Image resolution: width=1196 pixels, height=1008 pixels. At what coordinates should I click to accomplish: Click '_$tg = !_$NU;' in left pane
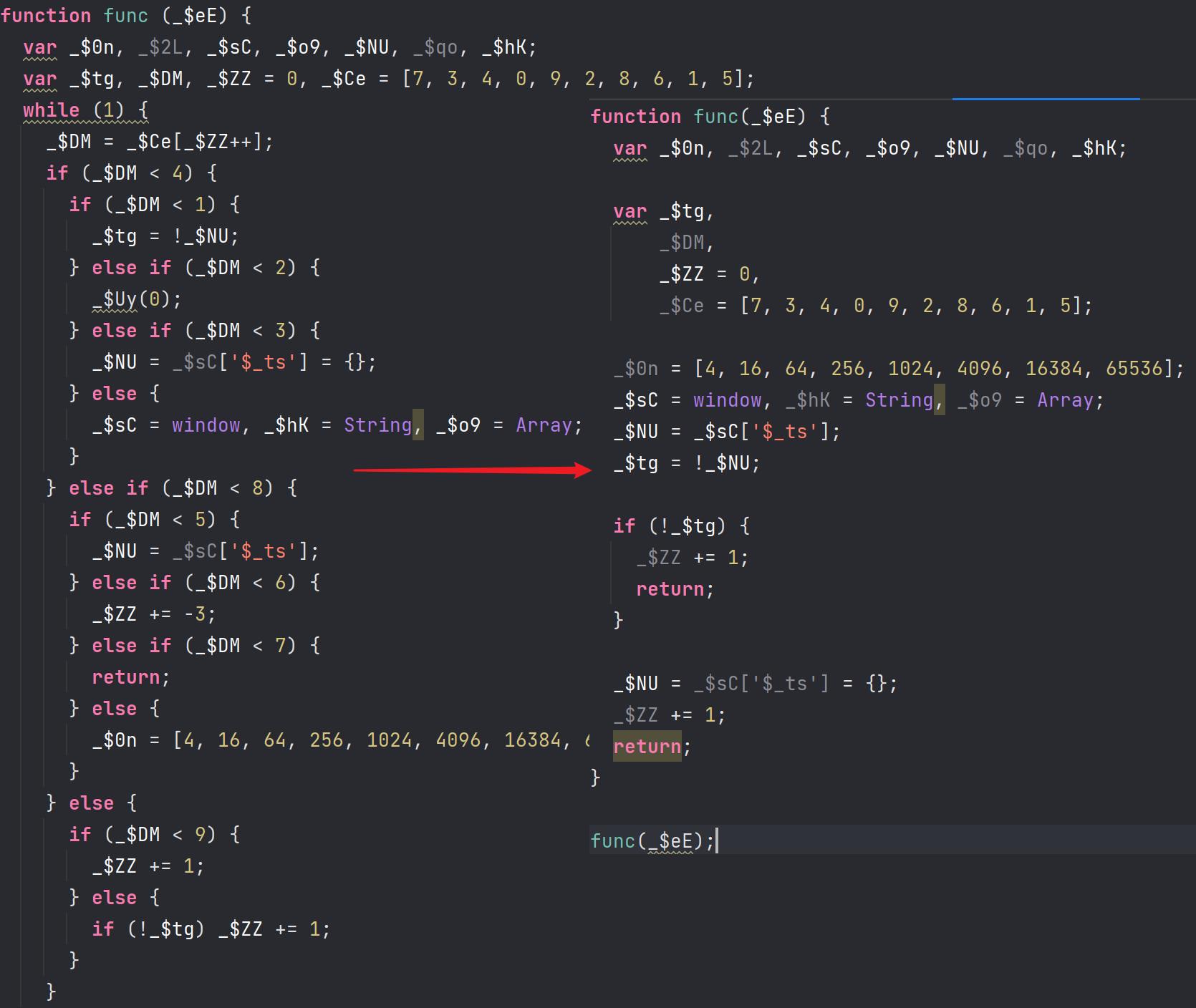pos(165,236)
